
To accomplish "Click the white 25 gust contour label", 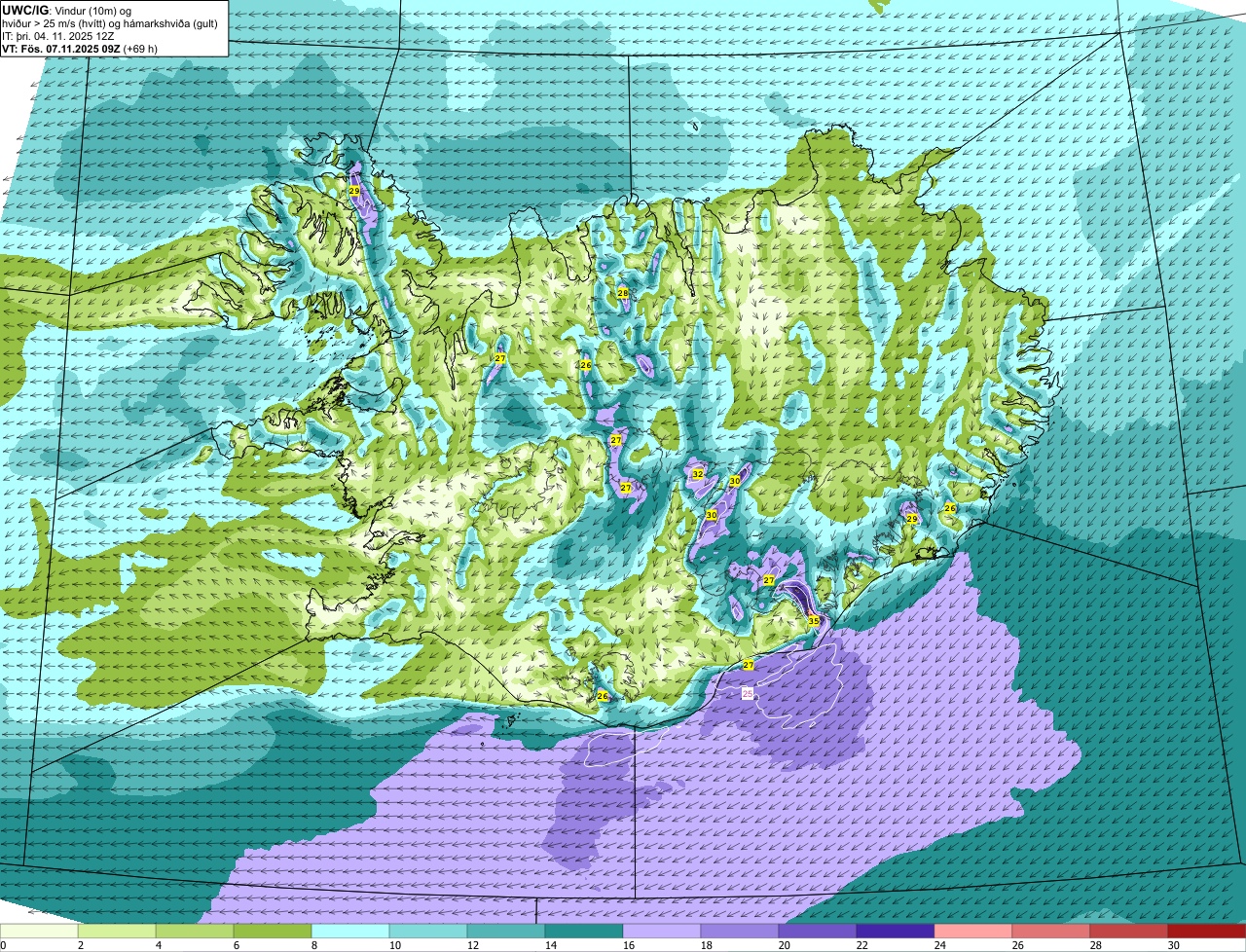I will click(x=748, y=693).
